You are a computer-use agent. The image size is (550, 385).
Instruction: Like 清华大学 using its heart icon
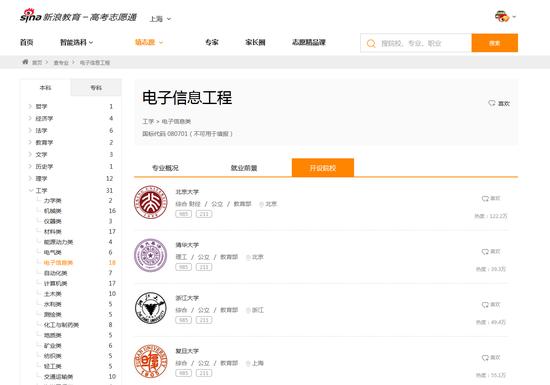485,252
